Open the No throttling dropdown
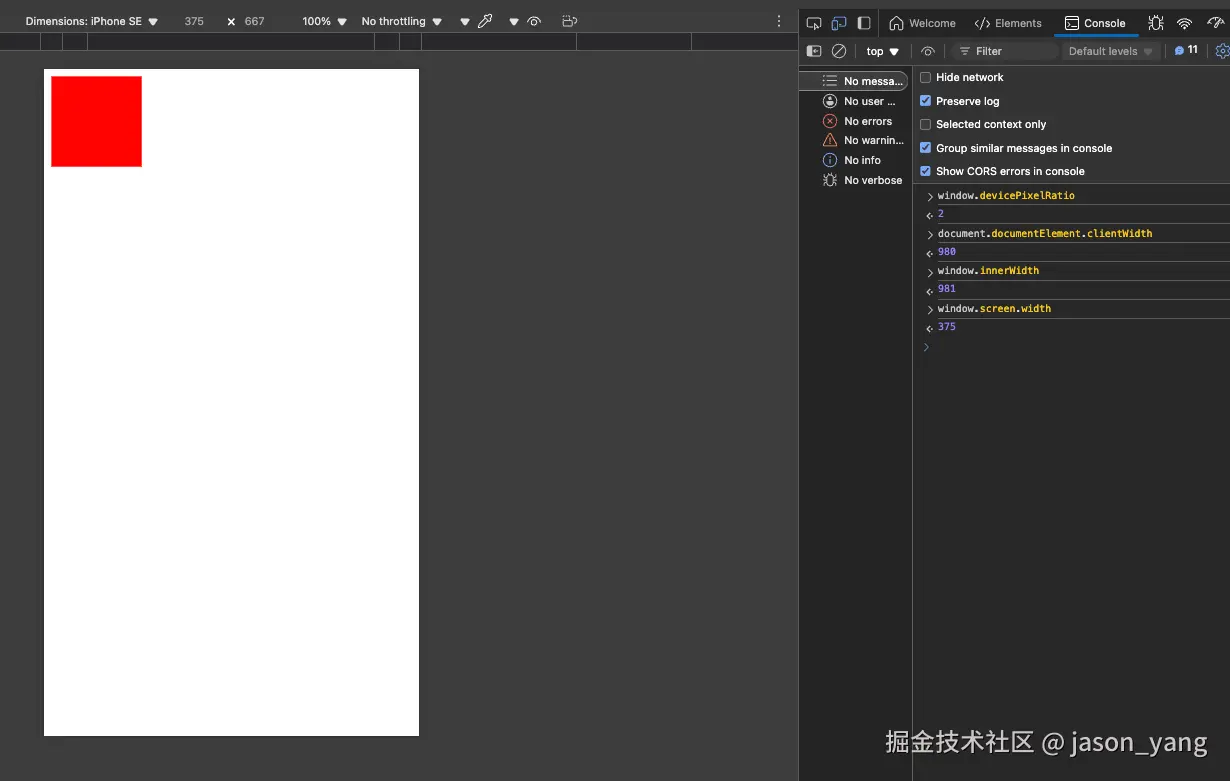Screen dimensions: 1230x781 coord(401,21)
